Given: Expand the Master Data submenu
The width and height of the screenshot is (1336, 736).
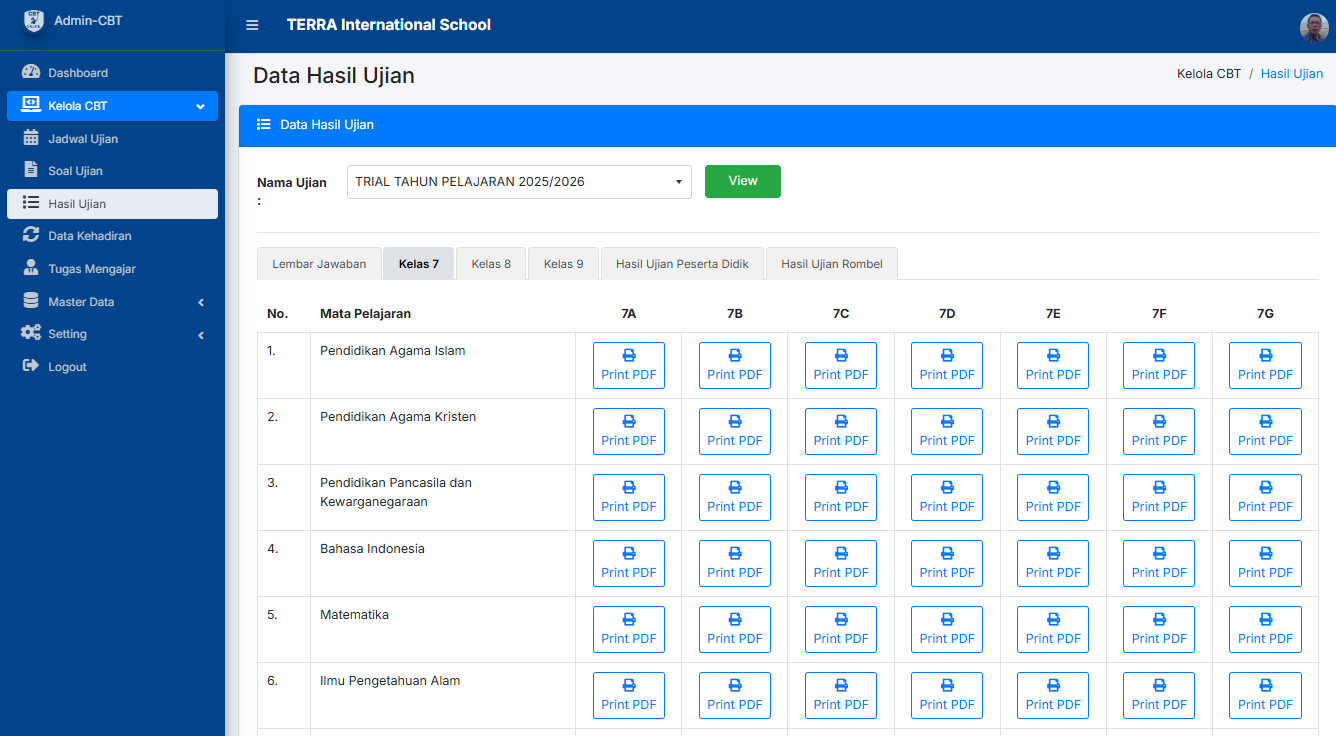Looking at the screenshot, I should [200, 302].
